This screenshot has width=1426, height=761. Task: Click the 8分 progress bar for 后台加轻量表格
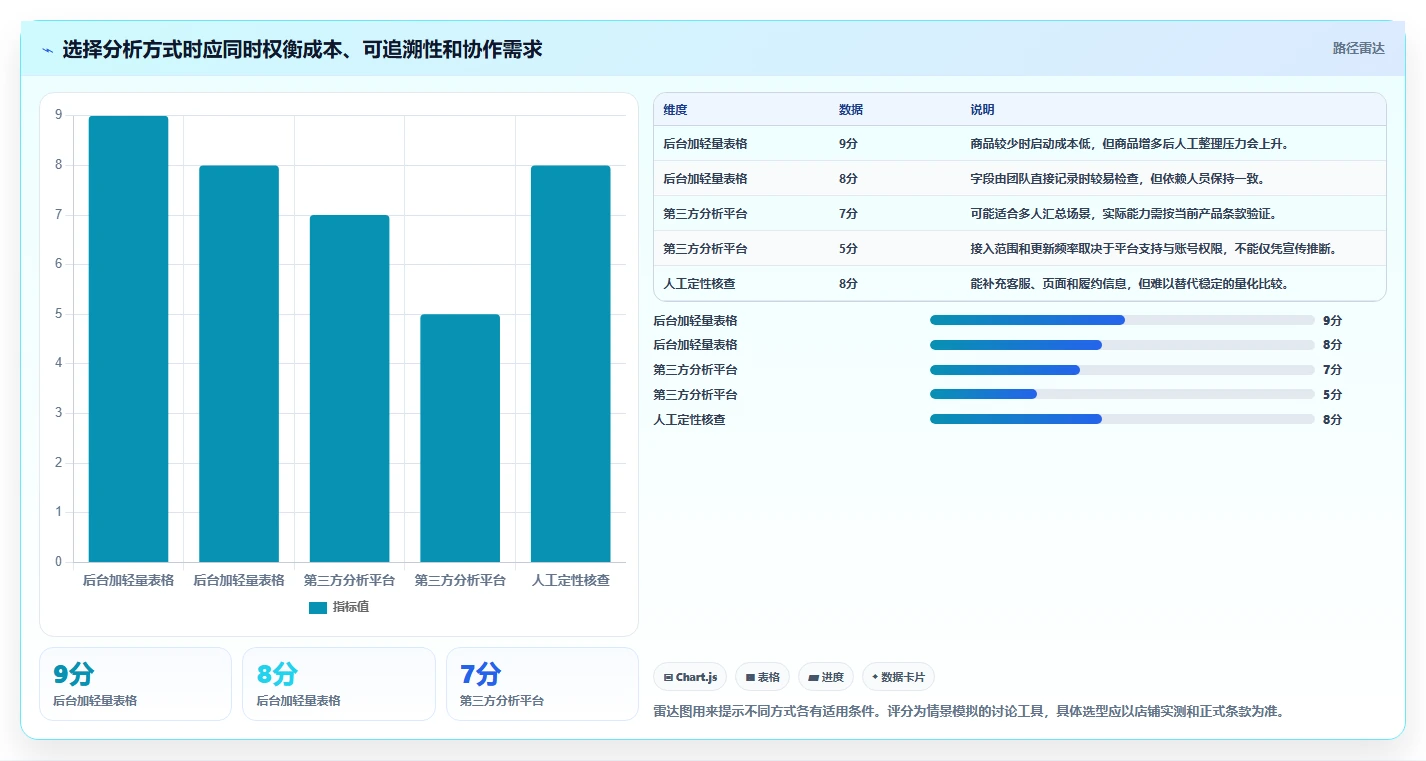tap(1122, 345)
